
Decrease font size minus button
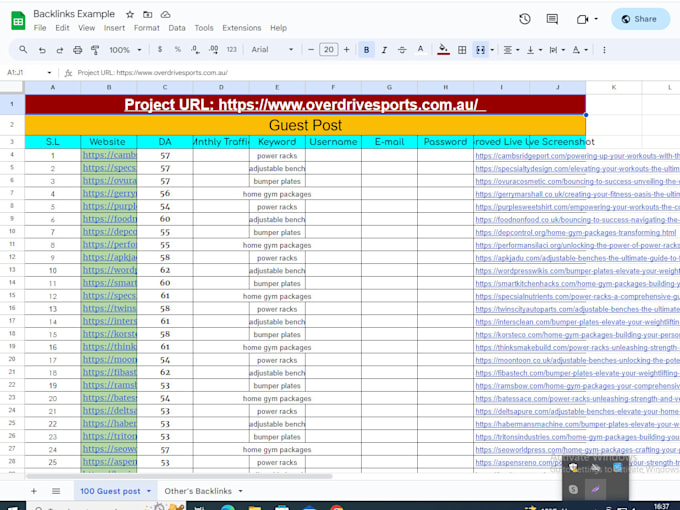pos(311,49)
